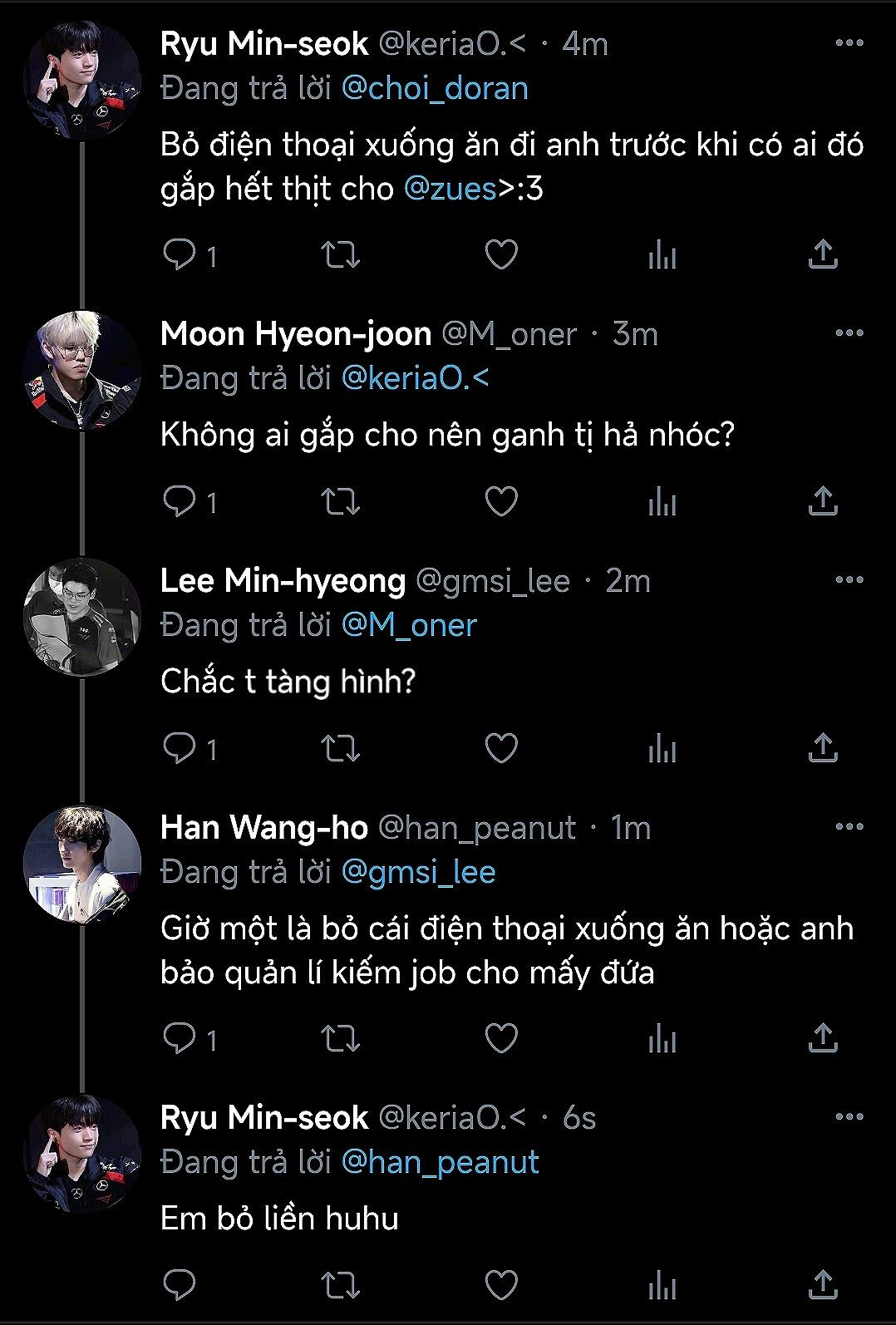Open Han Wang-ho's profile picture
The width and height of the screenshot is (896, 1325).
[x=82, y=864]
